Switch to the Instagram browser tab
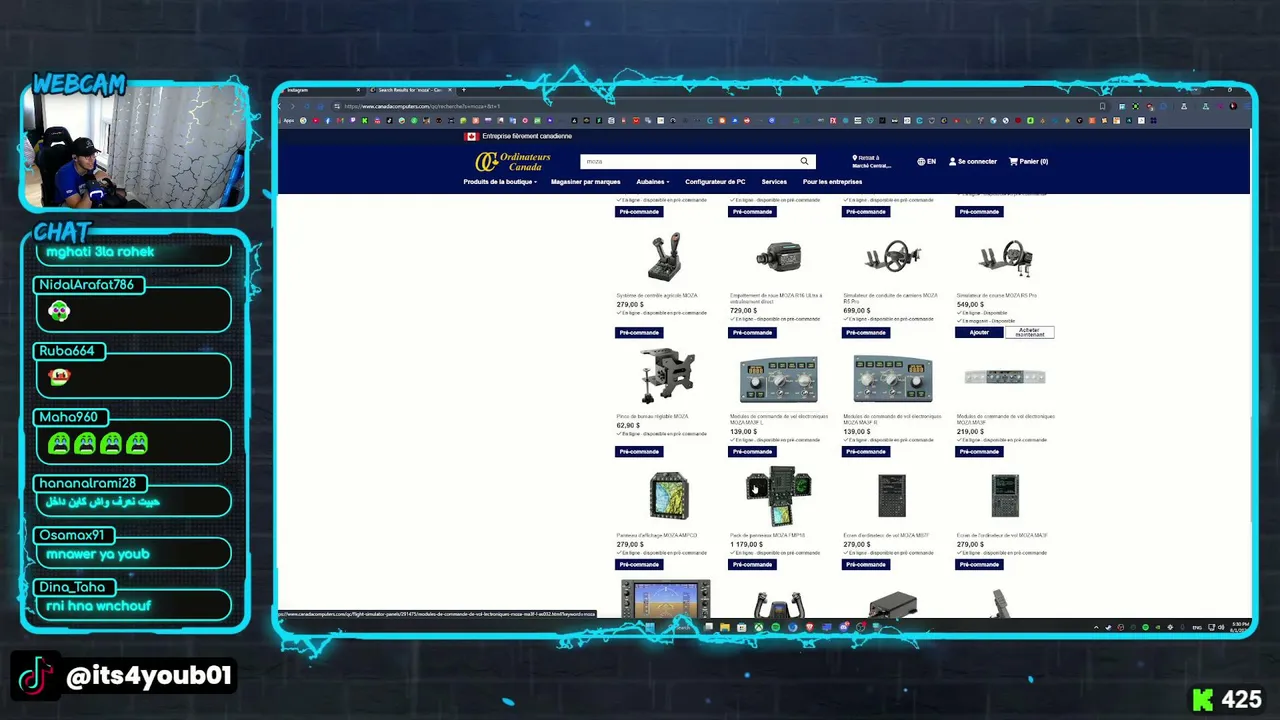The height and width of the screenshot is (720, 1280). click(322, 90)
